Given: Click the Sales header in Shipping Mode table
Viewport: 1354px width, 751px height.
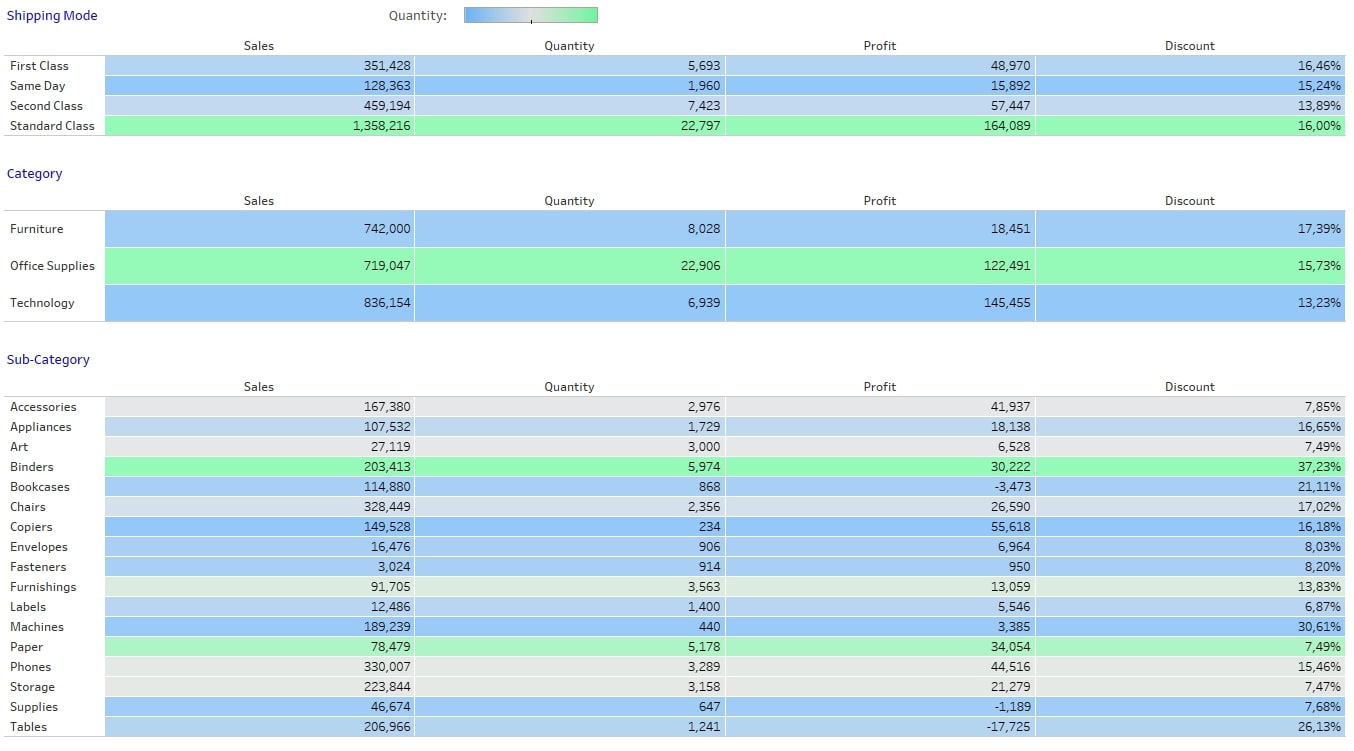Looking at the screenshot, I should pos(259,46).
